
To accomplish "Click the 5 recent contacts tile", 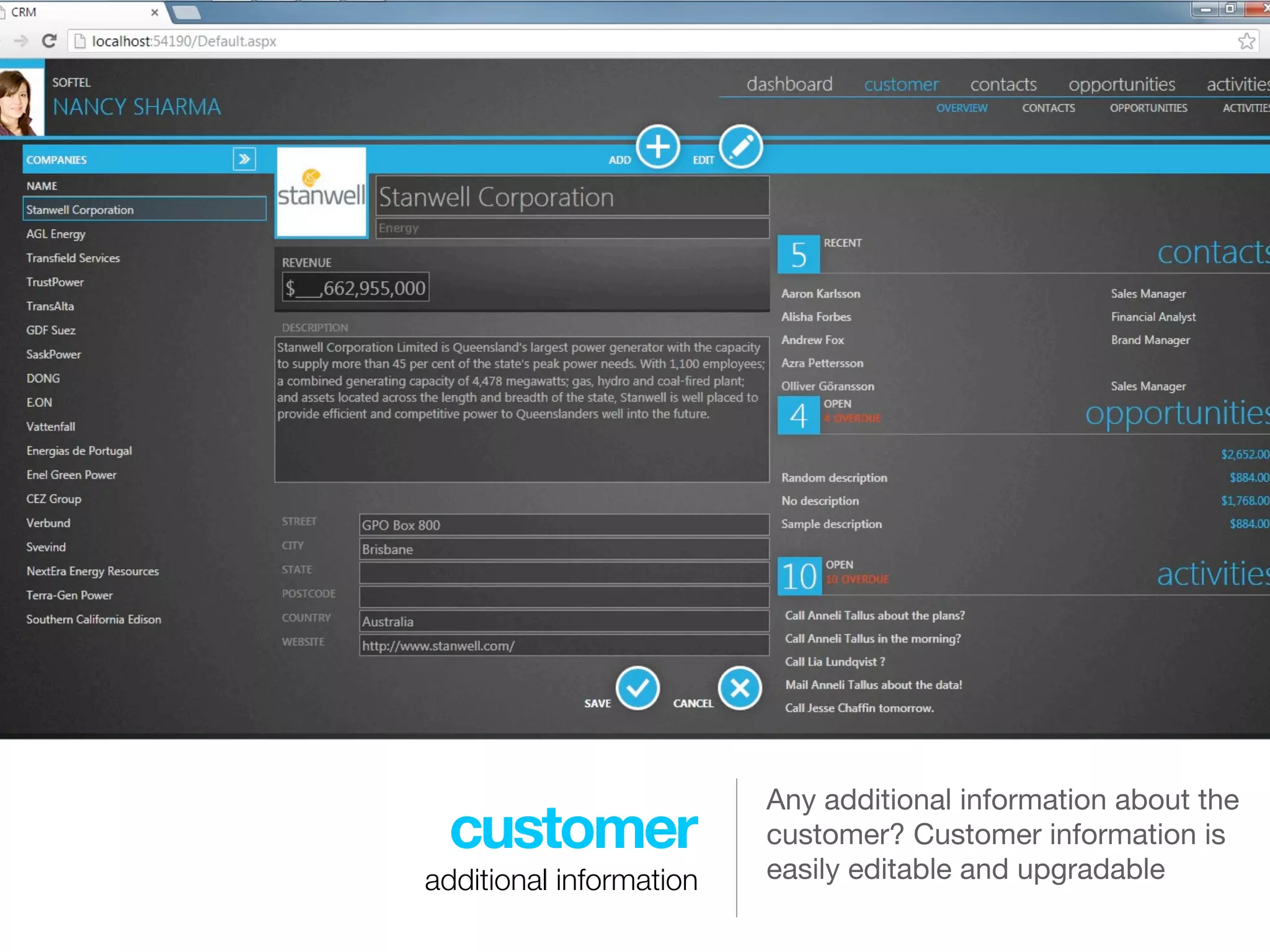I will tap(799, 254).
